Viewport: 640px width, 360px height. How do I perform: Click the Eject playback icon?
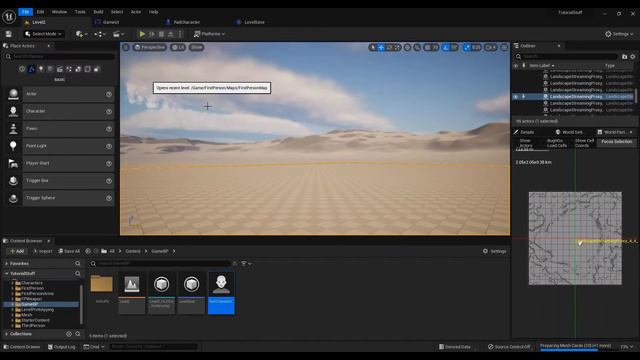(171, 34)
